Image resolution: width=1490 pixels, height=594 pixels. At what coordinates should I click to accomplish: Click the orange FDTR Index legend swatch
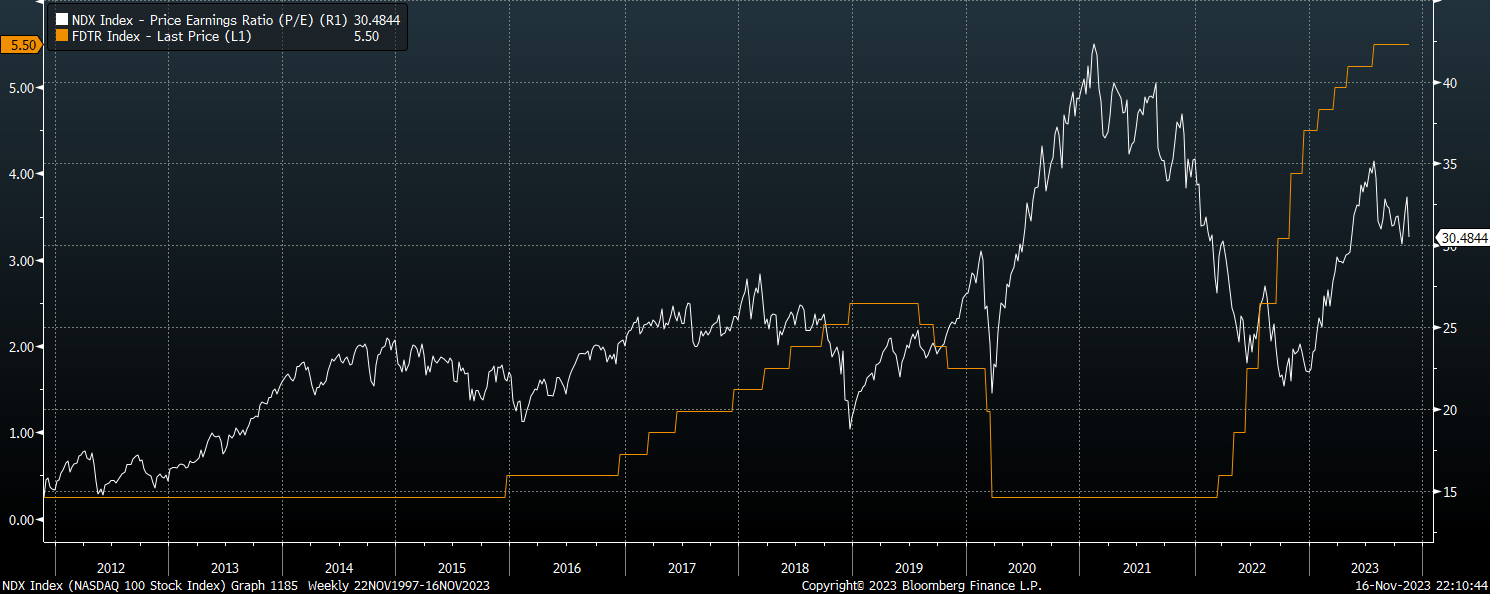pos(62,35)
